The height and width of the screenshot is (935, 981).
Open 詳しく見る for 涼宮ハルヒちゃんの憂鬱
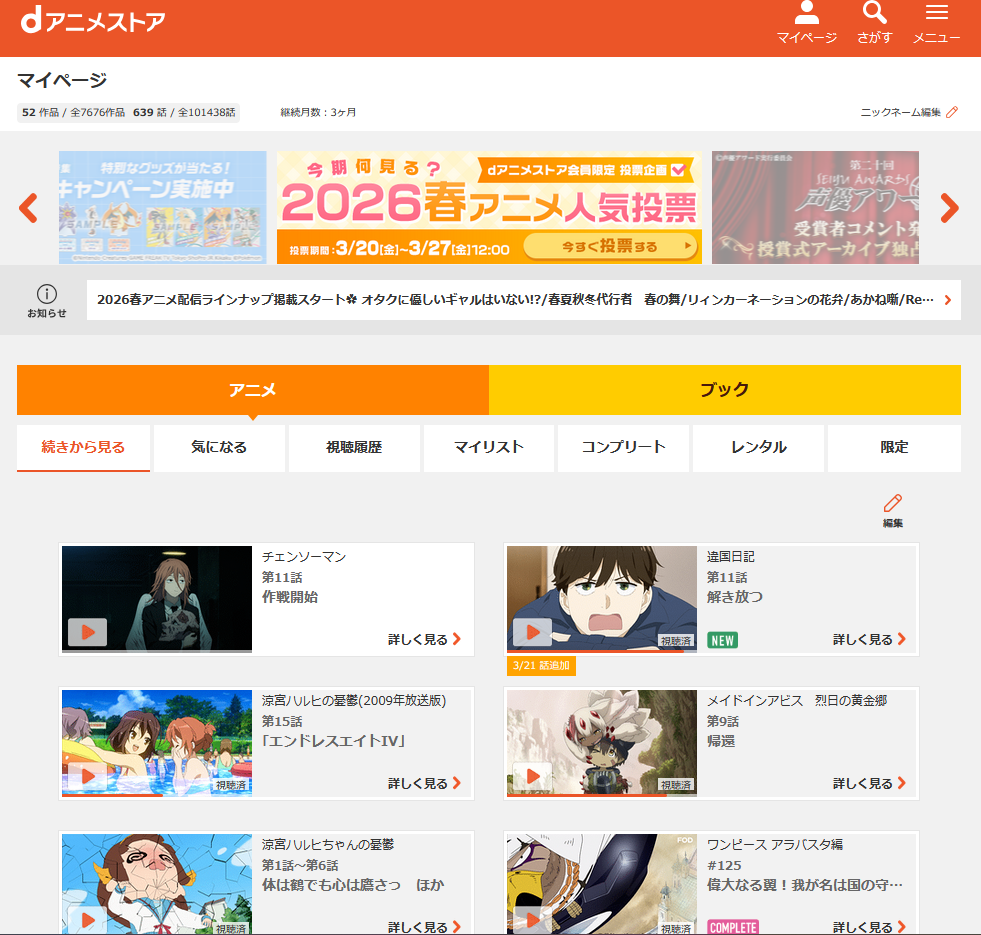424,927
